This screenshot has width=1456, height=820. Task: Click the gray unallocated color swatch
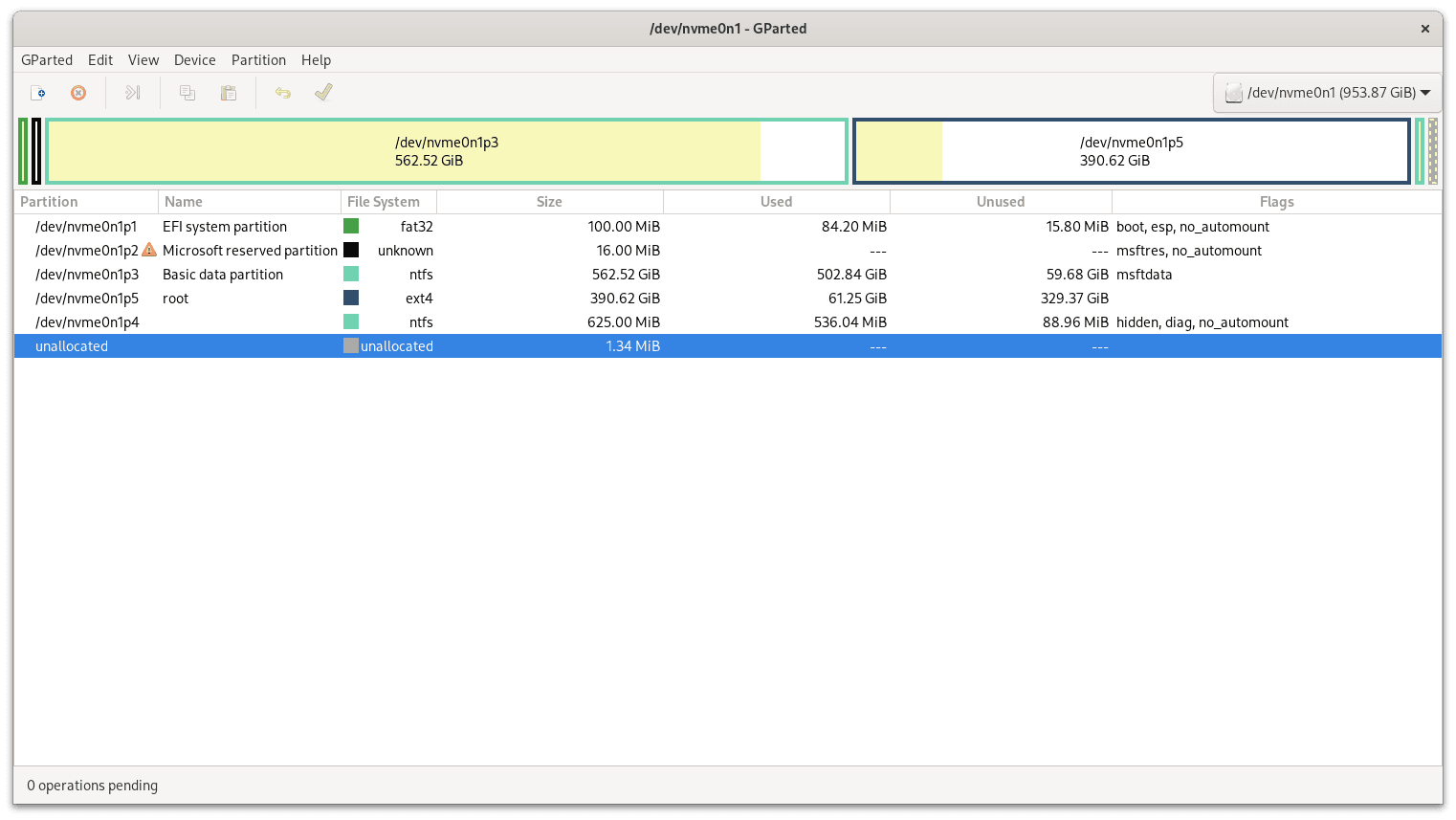pos(351,345)
